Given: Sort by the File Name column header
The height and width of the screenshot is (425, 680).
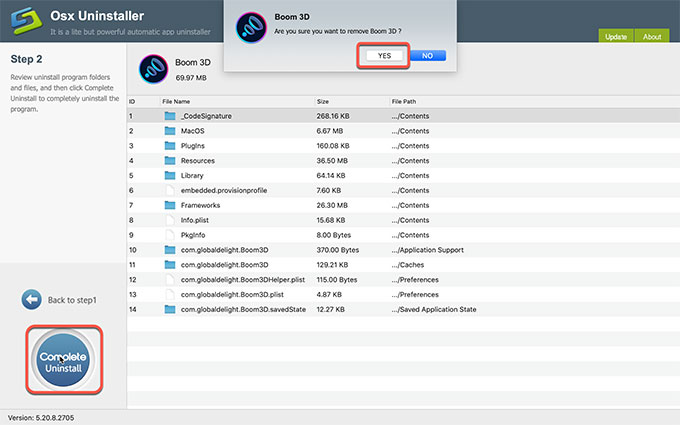Looking at the screenshot, I should coord(176,101).
